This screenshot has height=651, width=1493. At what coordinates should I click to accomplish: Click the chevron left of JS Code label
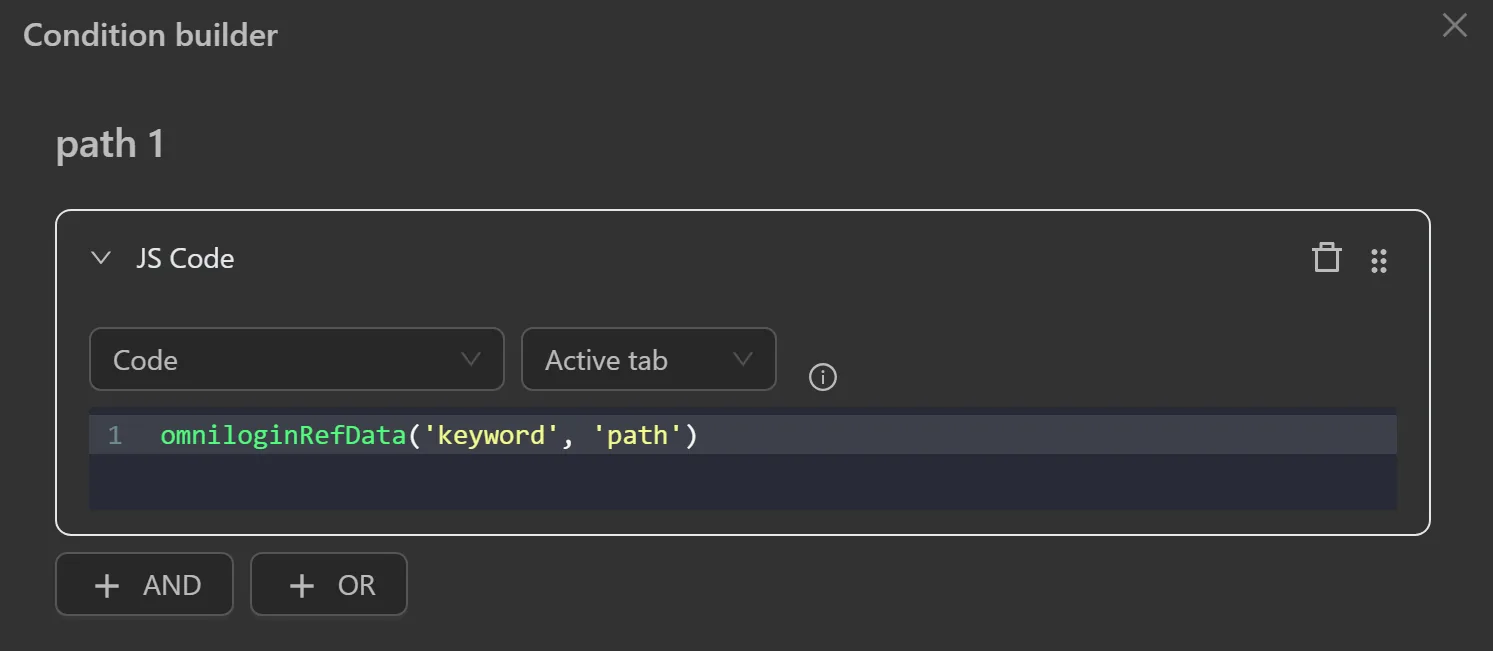(100, 257)
